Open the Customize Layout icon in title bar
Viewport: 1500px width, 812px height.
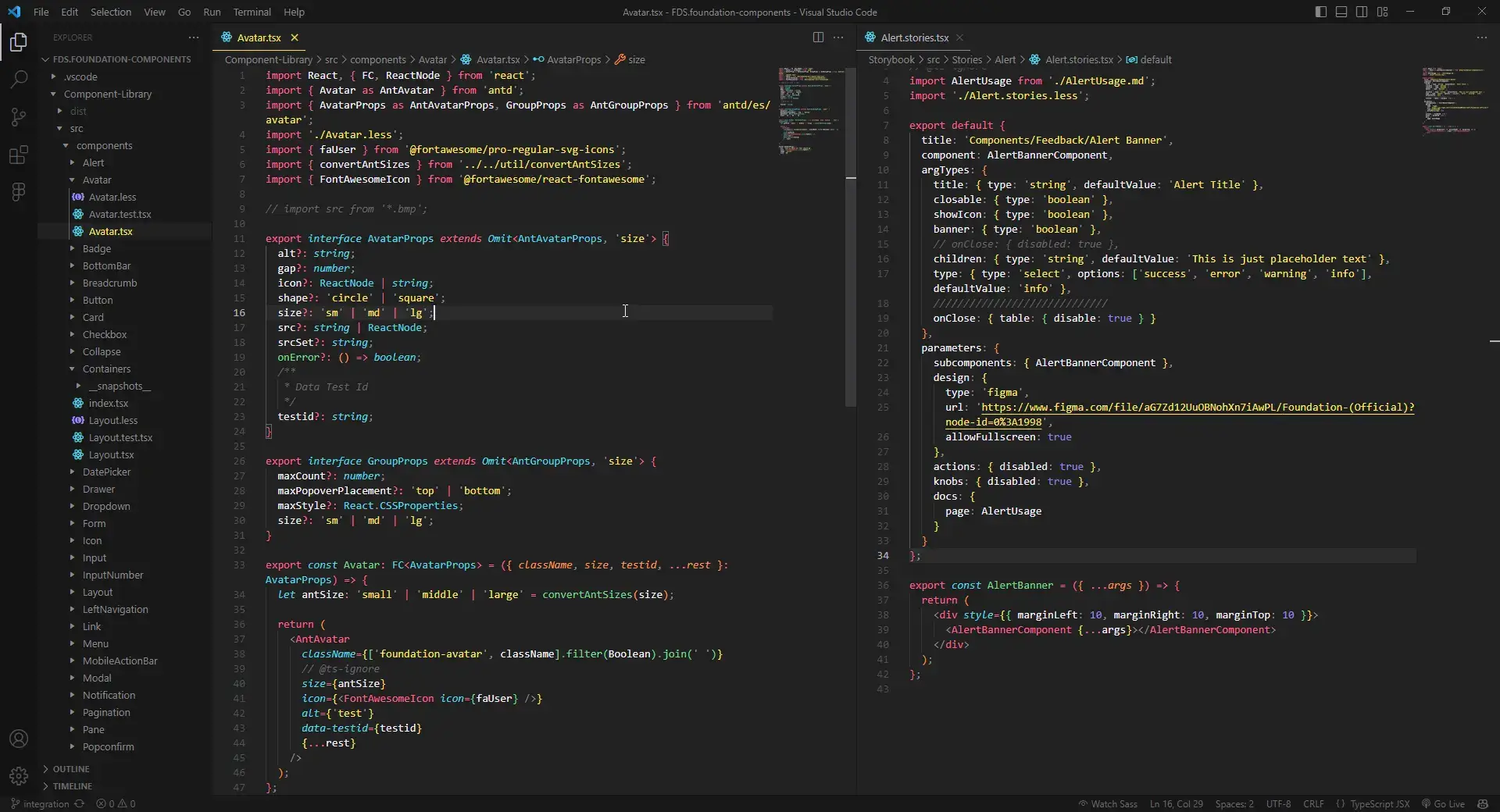(1383, 12)
